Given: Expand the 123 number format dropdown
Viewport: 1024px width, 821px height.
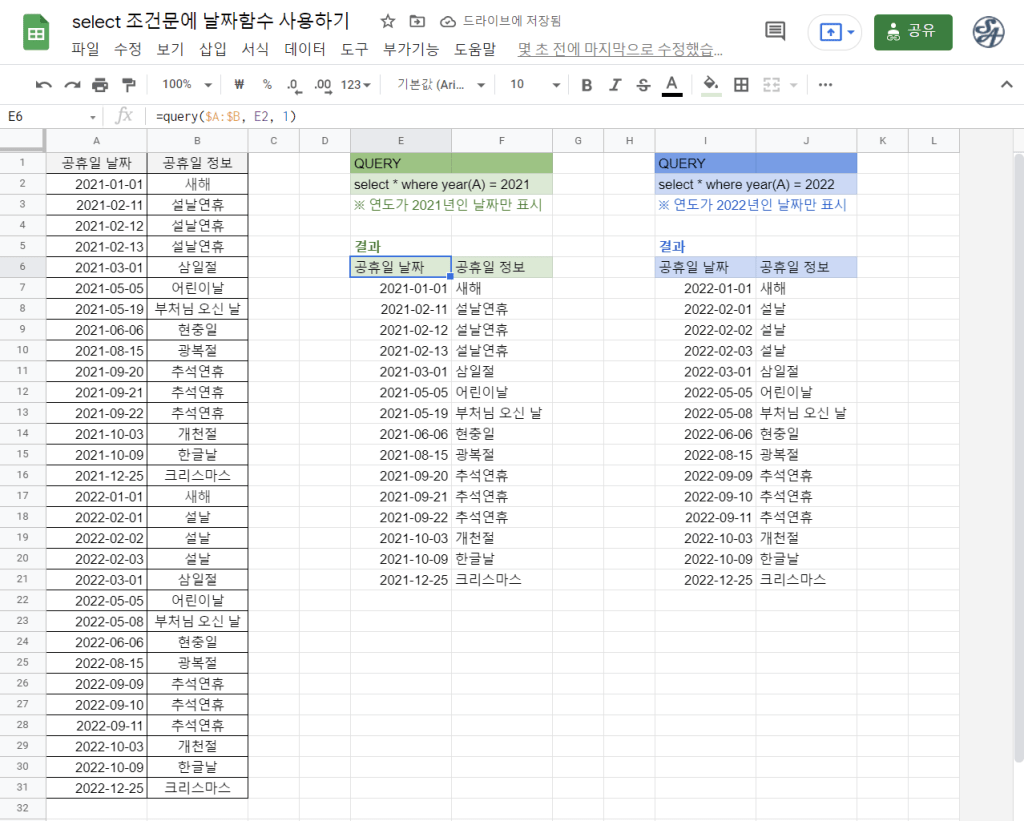Looking at the screenshot, I should click(355, 85).
